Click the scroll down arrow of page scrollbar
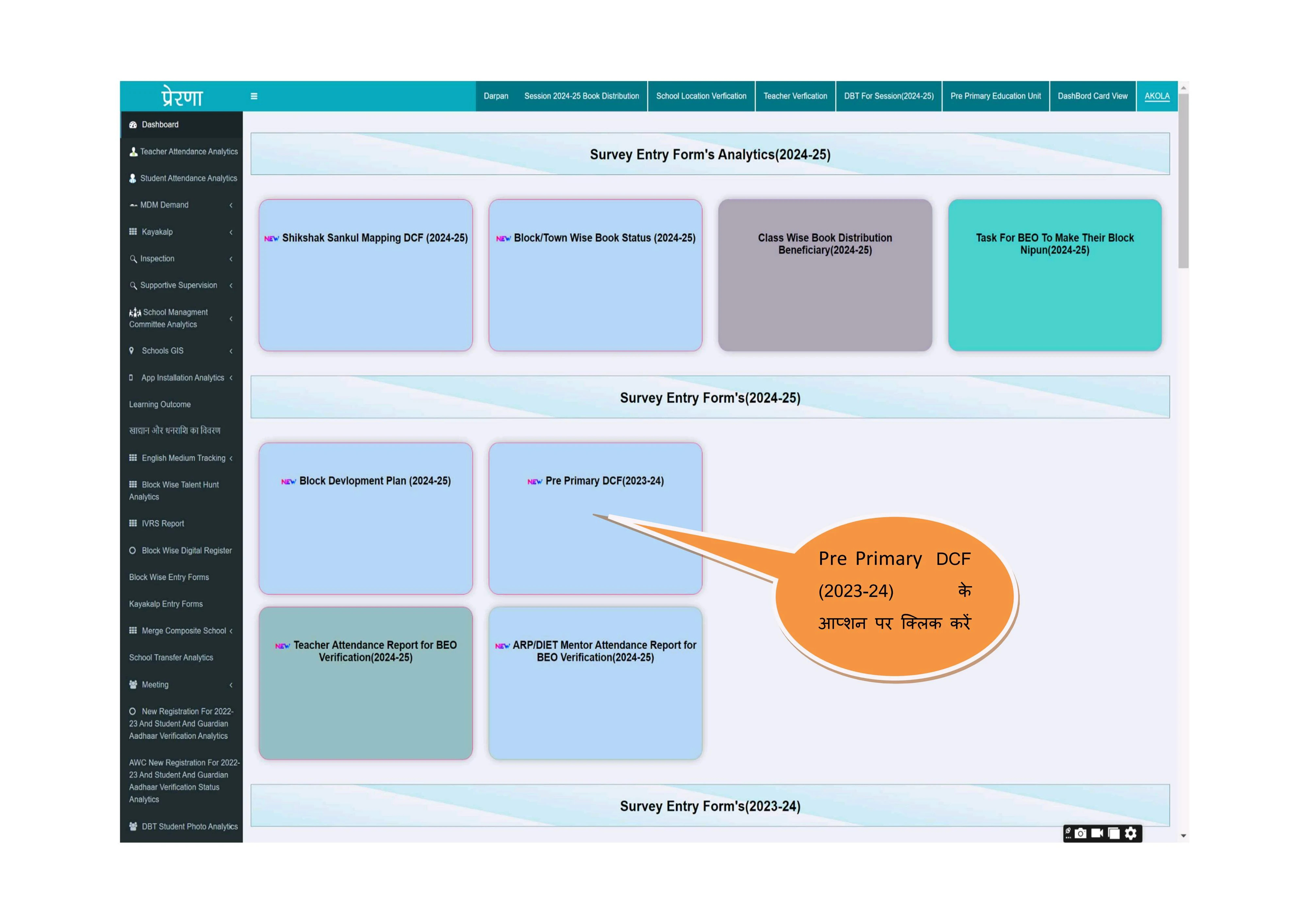1307x924 pixels. pyautogui.click(x=1183, y=836)
